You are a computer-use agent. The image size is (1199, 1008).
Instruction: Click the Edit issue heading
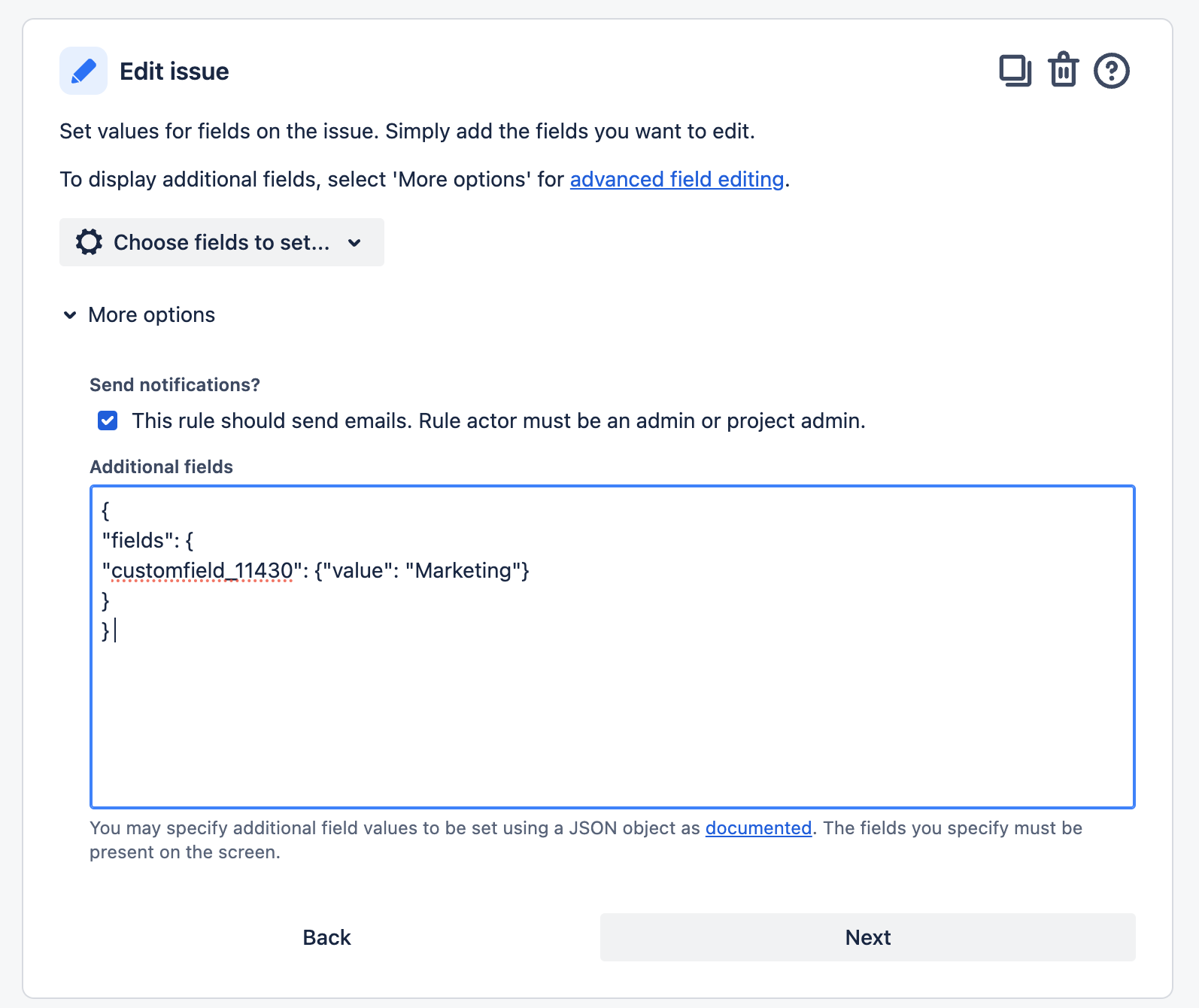click(x=175, y=71)
